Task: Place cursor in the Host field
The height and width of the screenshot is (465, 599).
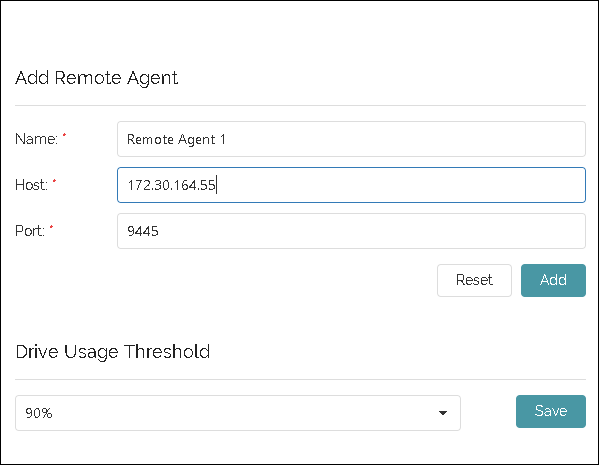Action: pyautogui.click(x=351, y=185)
